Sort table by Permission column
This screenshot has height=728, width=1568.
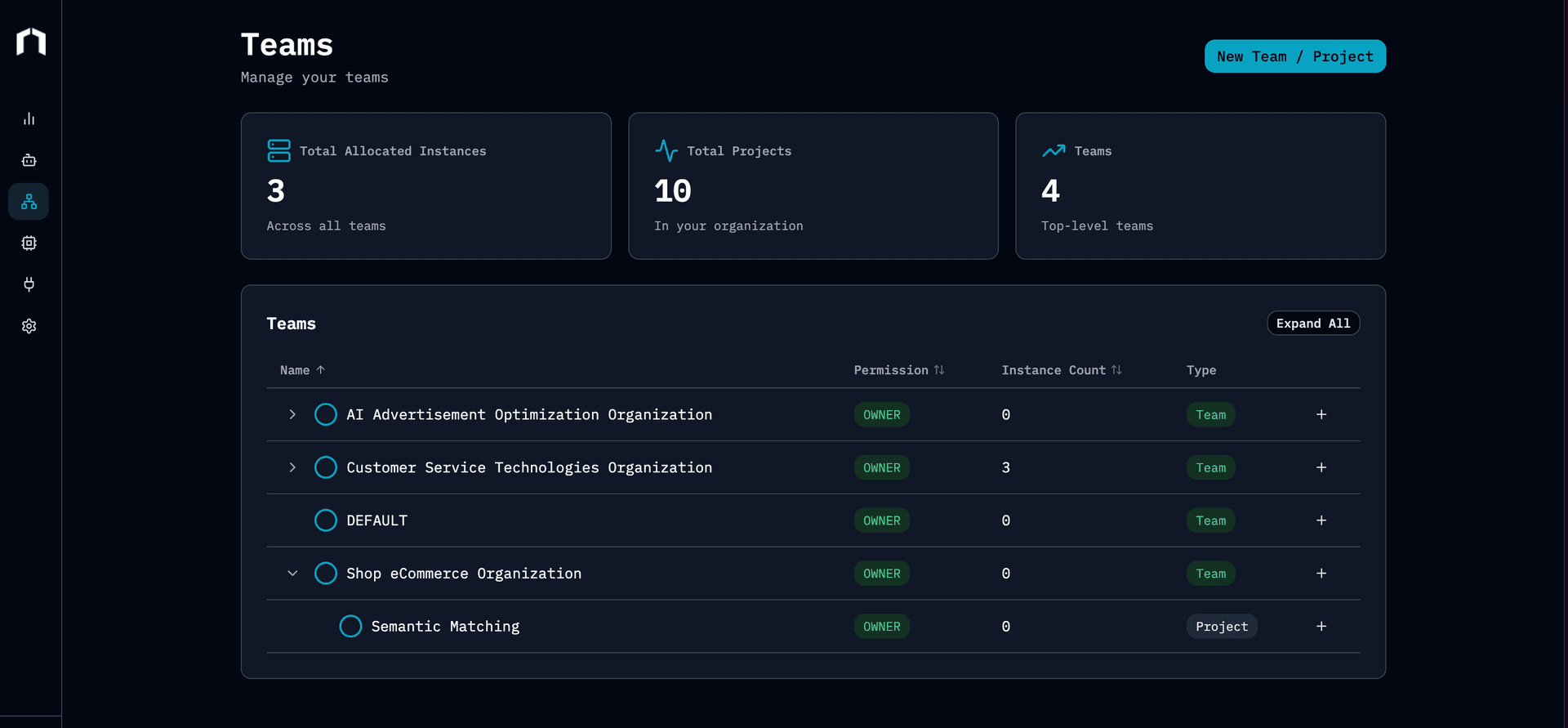[x=899, y=370]
